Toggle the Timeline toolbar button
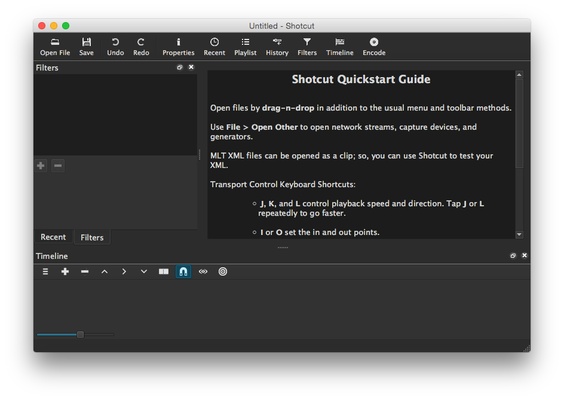 pos(340,47)
